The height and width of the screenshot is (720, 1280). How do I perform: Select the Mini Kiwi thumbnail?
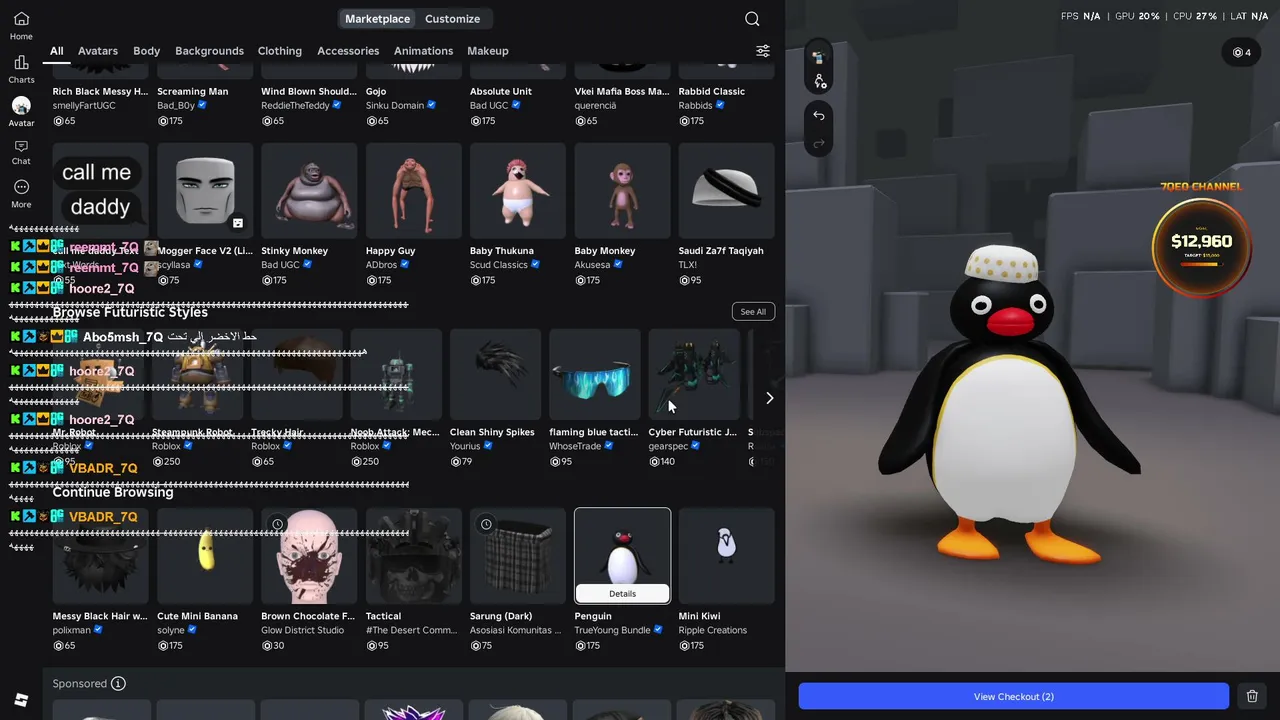726,556
